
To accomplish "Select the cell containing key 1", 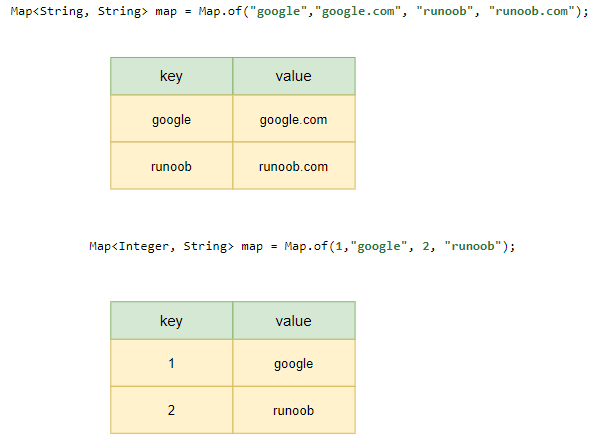I will pyautogui.click(x=172, y=363).
